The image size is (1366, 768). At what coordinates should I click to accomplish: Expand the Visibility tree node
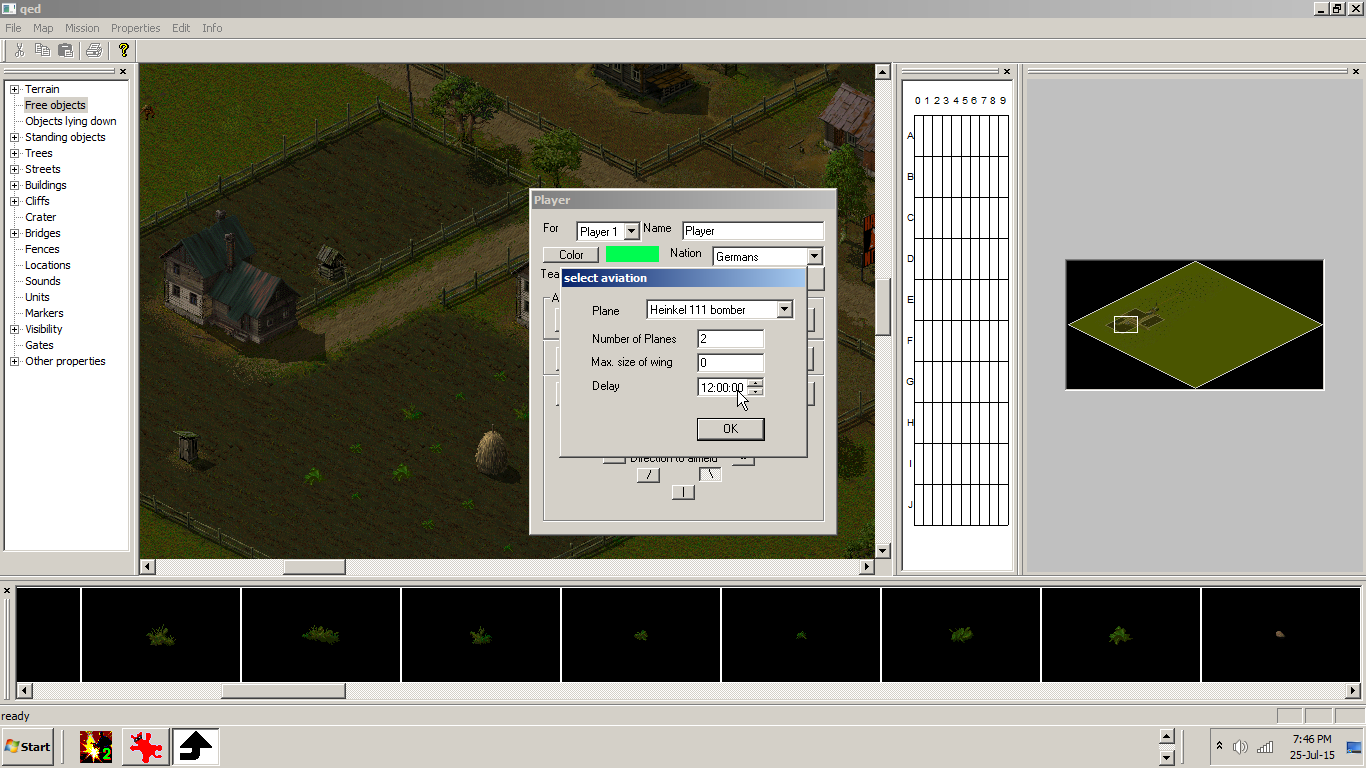[15, 329]
